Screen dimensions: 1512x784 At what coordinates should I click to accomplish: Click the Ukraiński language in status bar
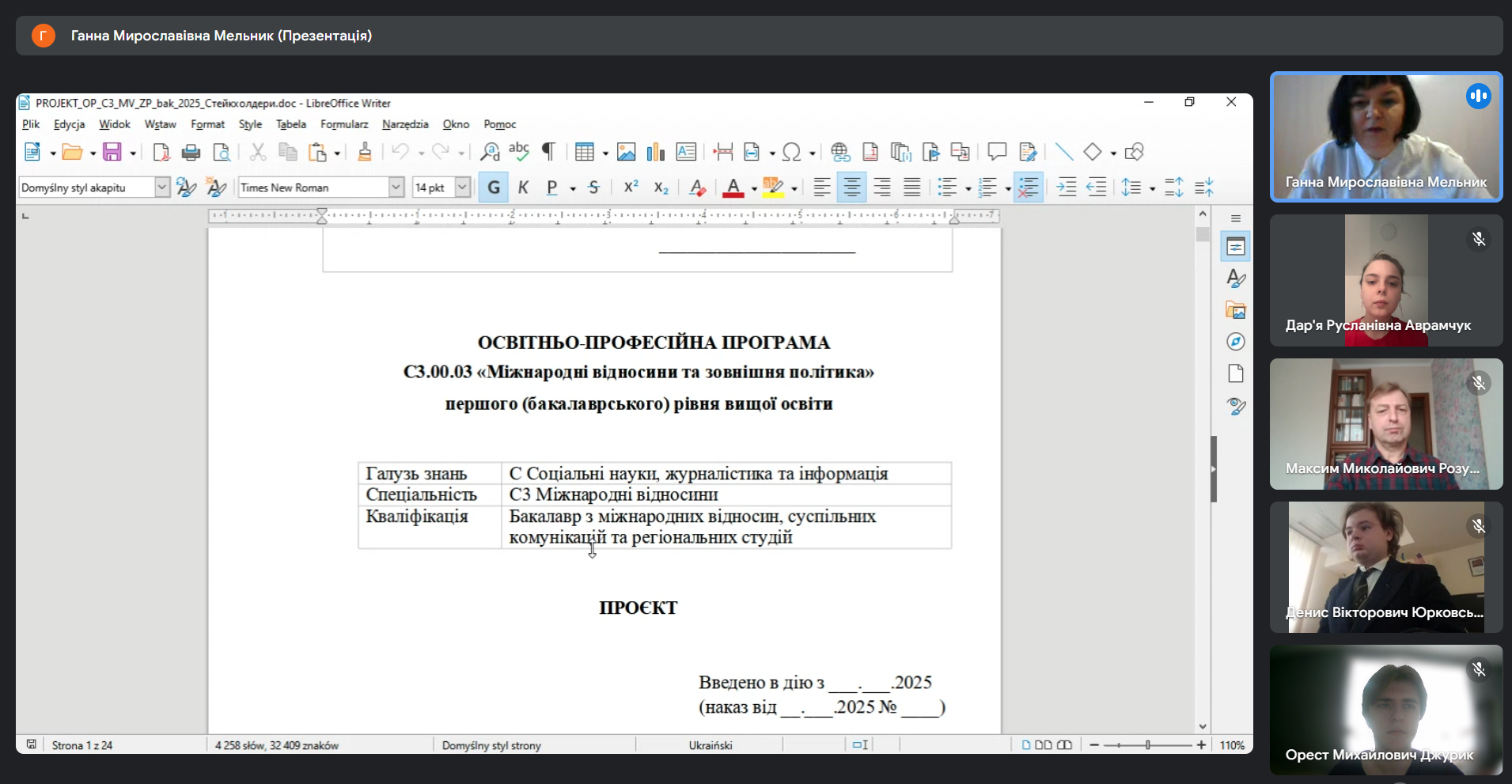pos(710,745)
